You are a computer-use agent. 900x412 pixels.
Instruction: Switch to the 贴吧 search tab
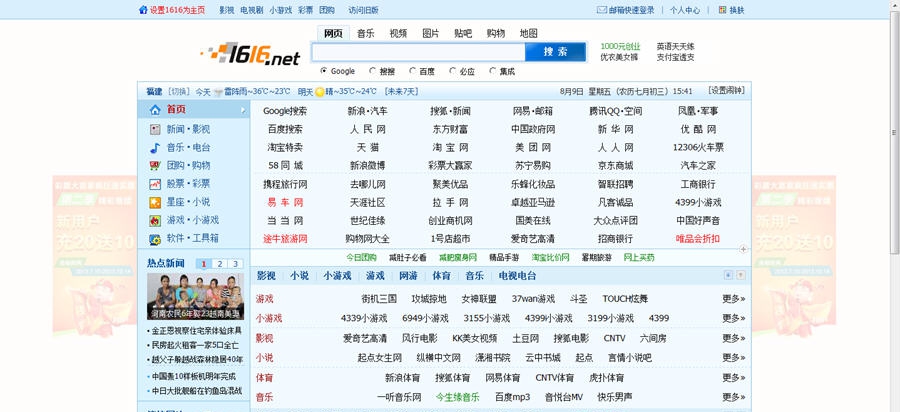click(x=463, y=33)
